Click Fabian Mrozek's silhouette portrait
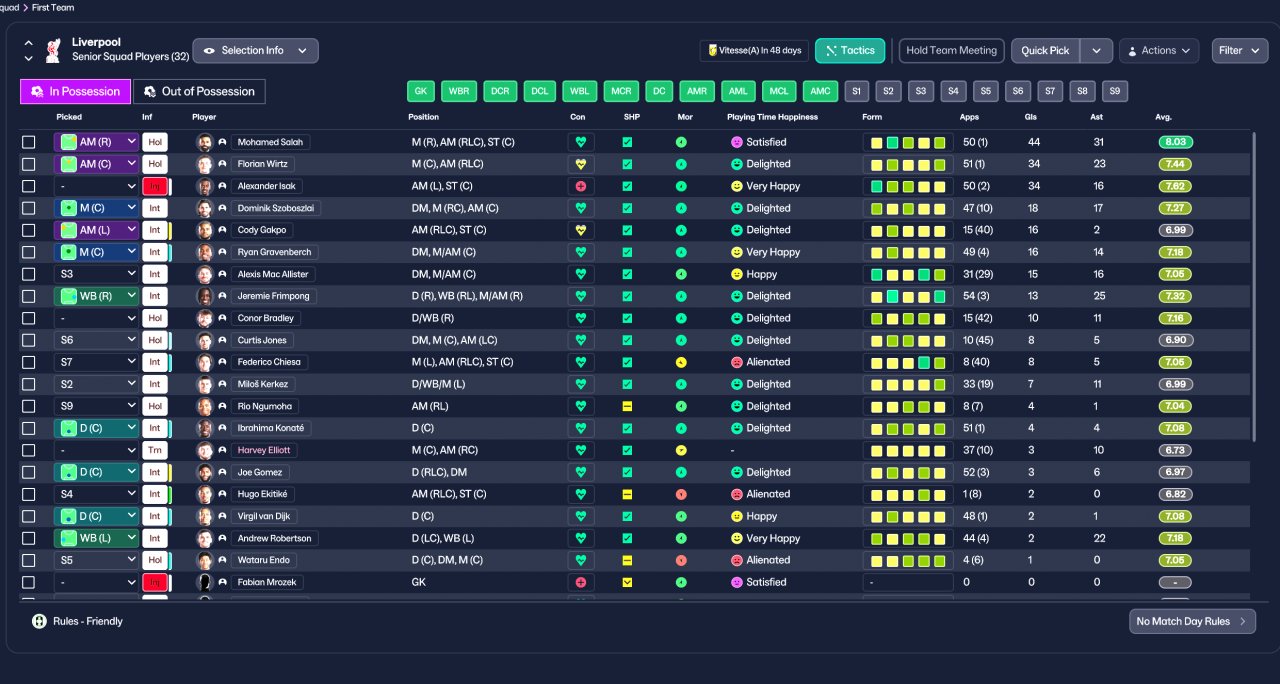Screen dimensions: 1280x684 tap(205, 582)
